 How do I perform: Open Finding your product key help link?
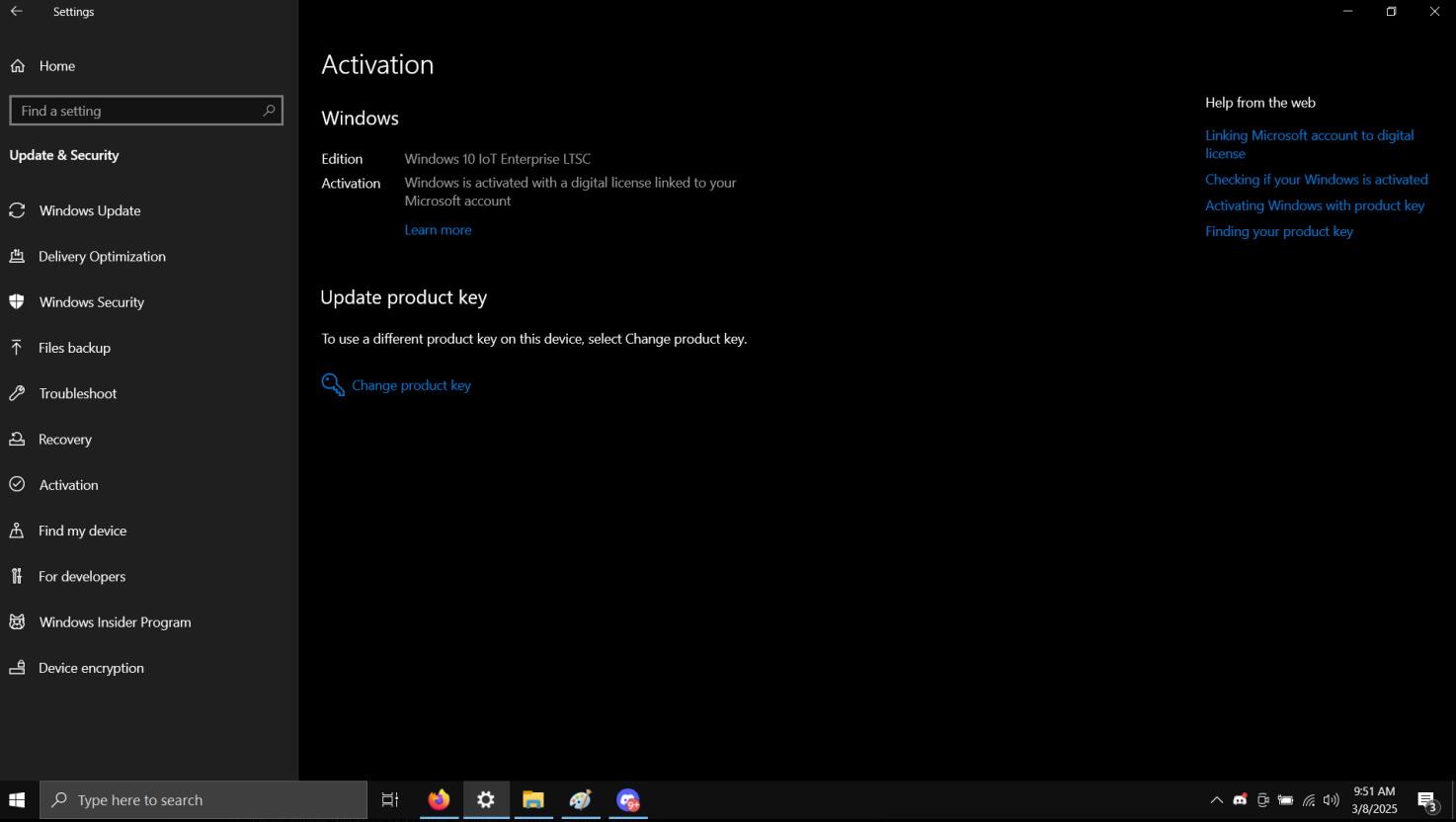1279,231
